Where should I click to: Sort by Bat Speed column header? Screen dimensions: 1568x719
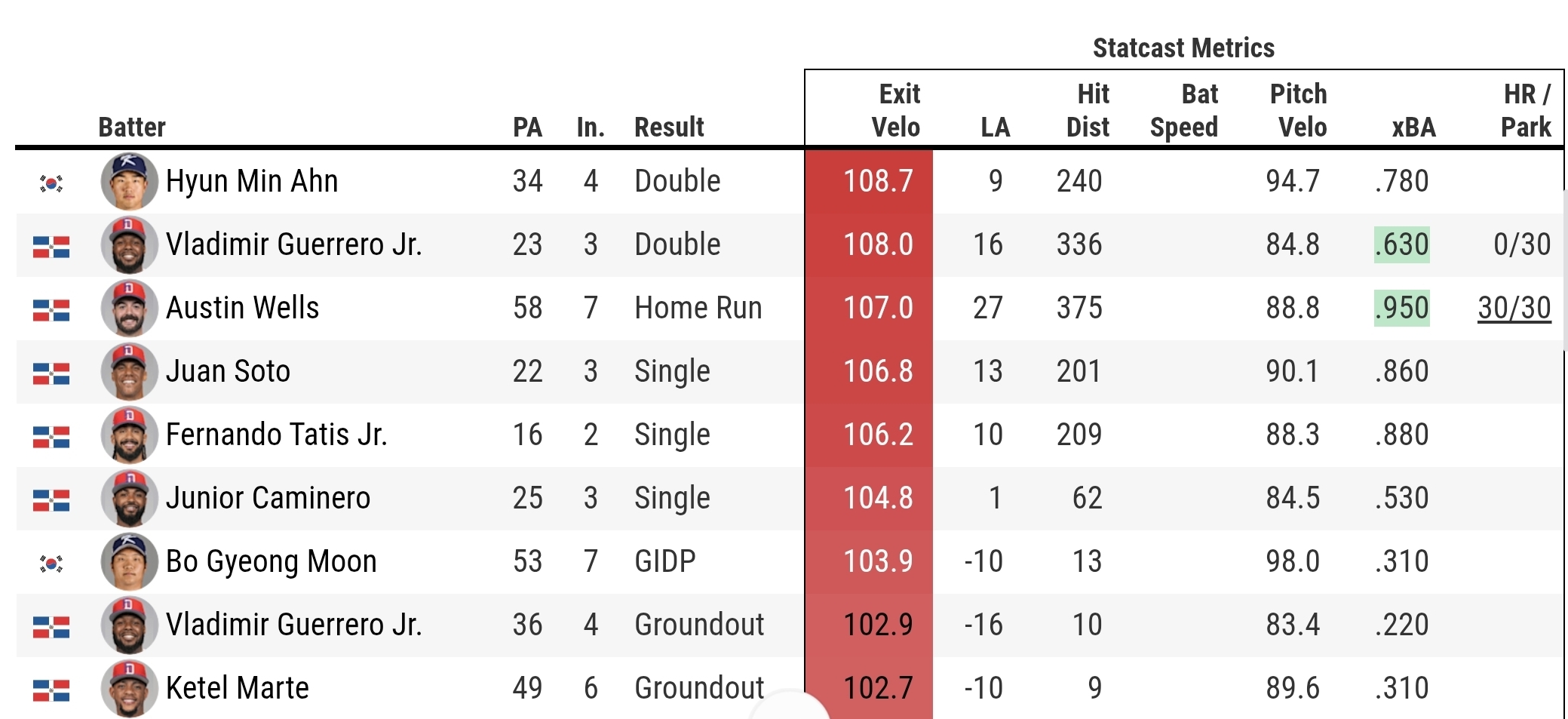tap(1184, 111)
